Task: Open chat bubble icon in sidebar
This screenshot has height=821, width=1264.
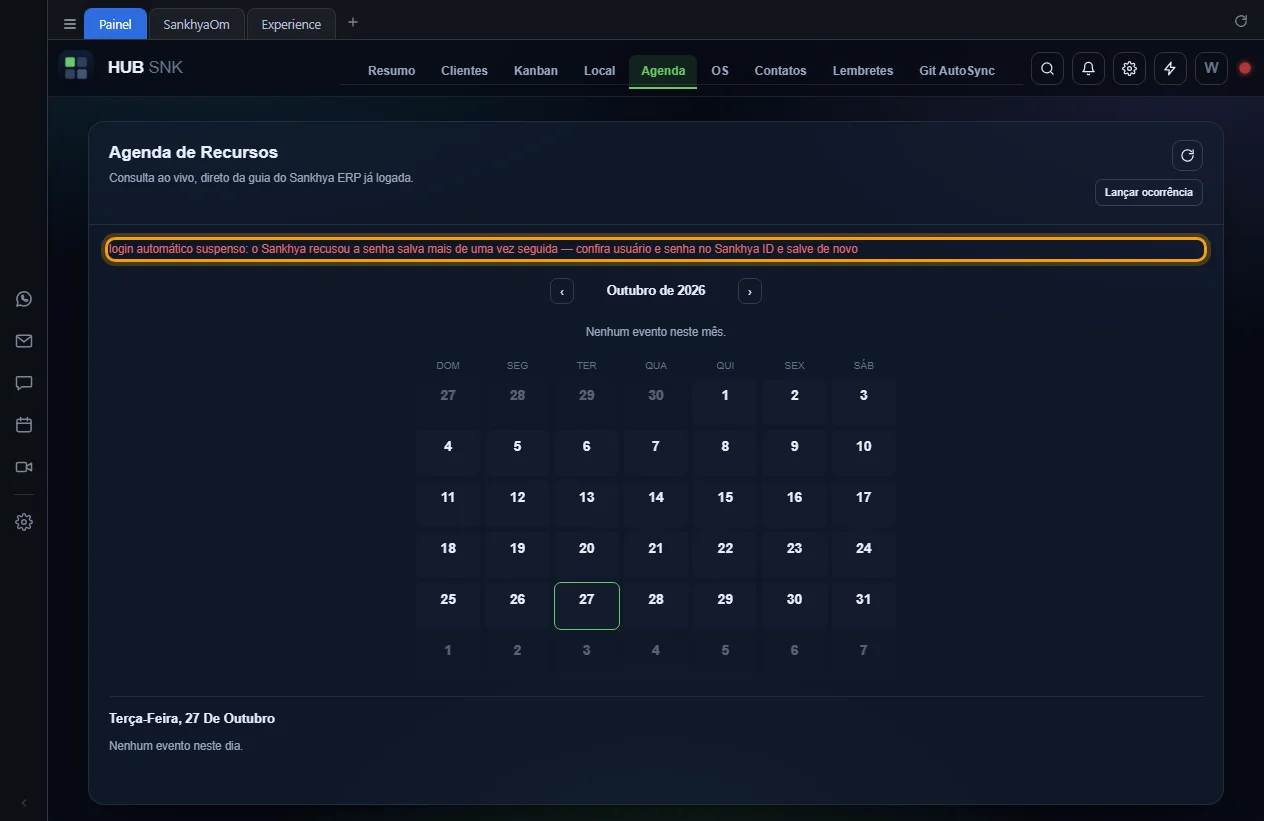Action: [x=24, y=383]
